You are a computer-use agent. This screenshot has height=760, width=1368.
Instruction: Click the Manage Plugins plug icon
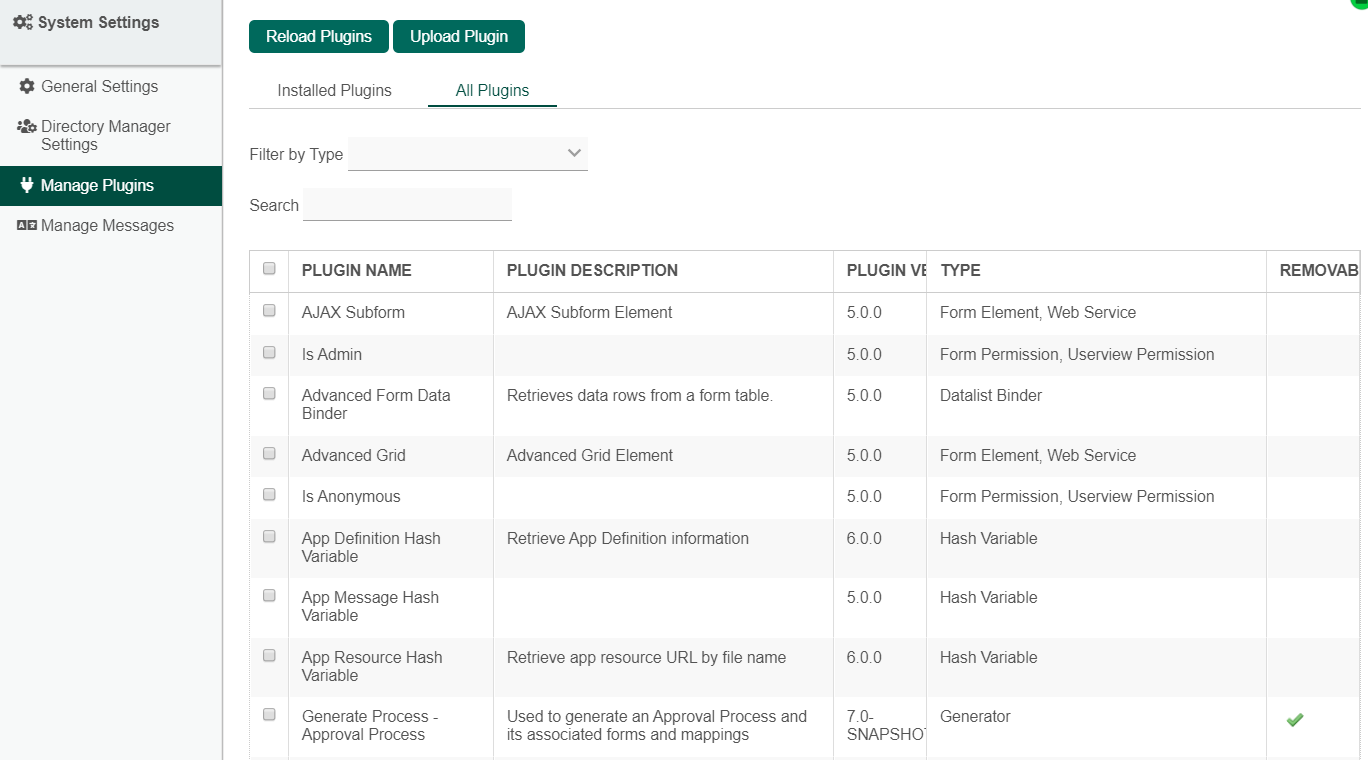click(27, 186)
